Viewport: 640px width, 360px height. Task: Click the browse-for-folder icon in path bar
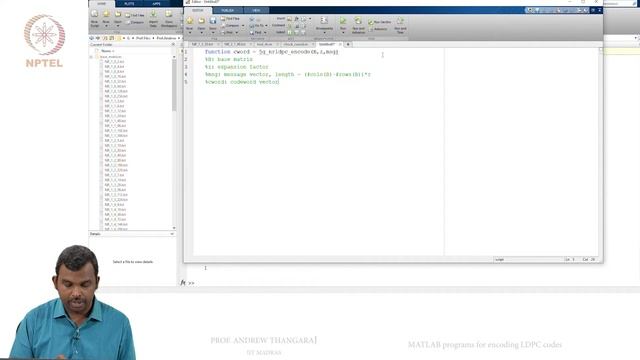pyautogui.click(x=111, y=38)
